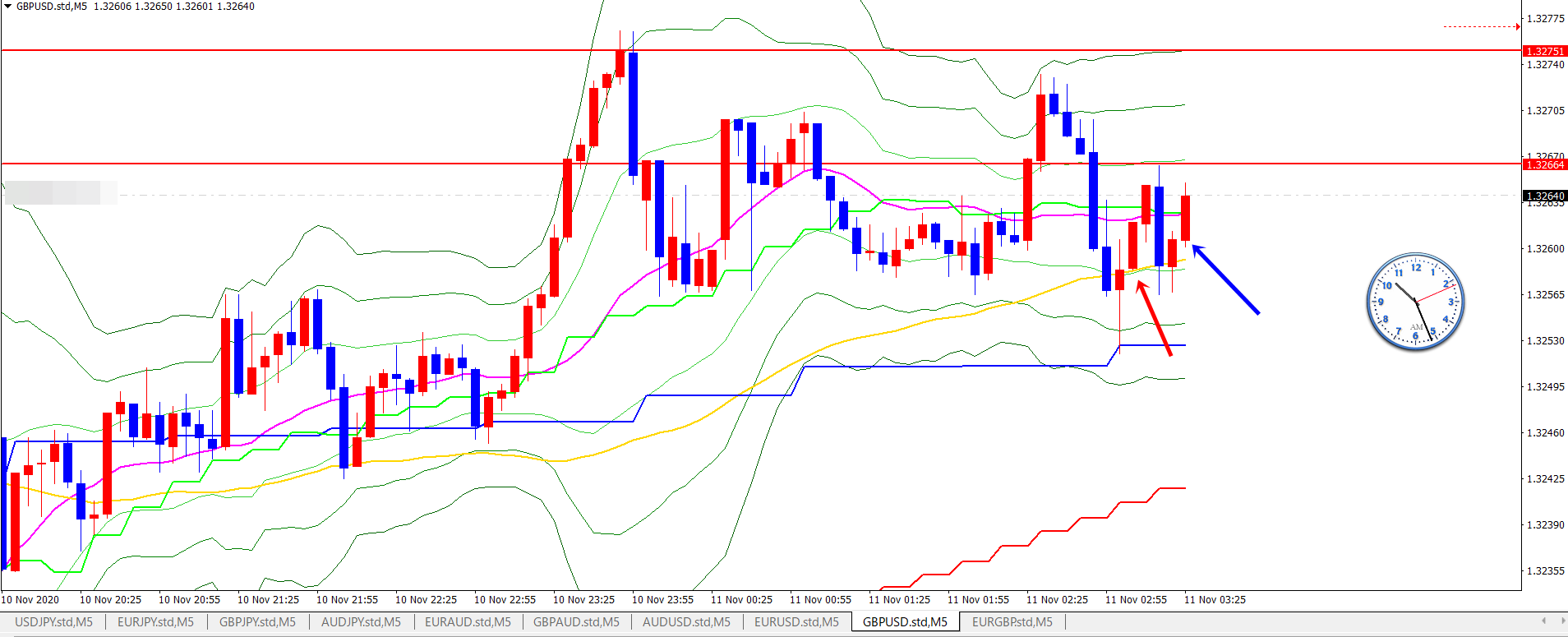
Task: Click the GBPUSD.std,M5 chart title text
Action: (51, 7)
